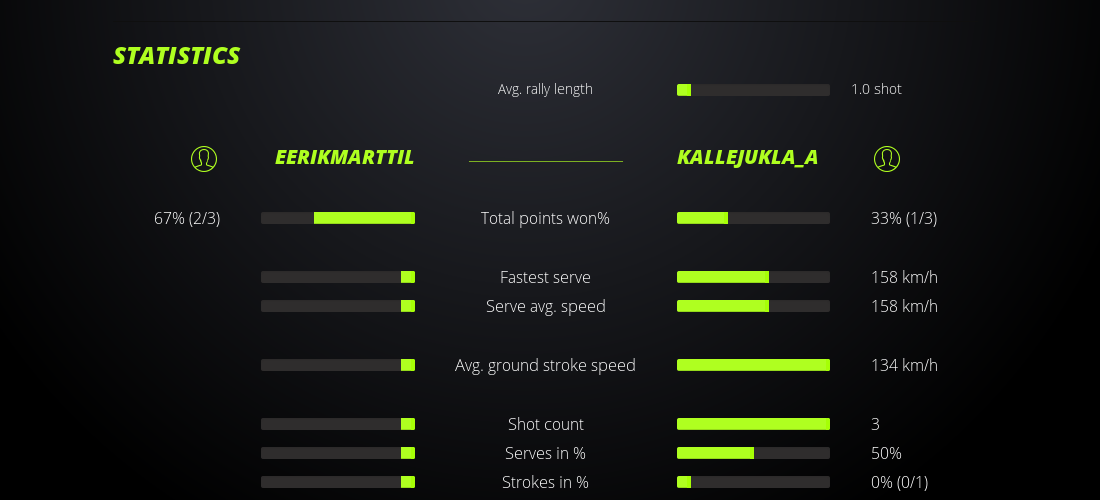Select the Shot count label

[x=545, y=424]
